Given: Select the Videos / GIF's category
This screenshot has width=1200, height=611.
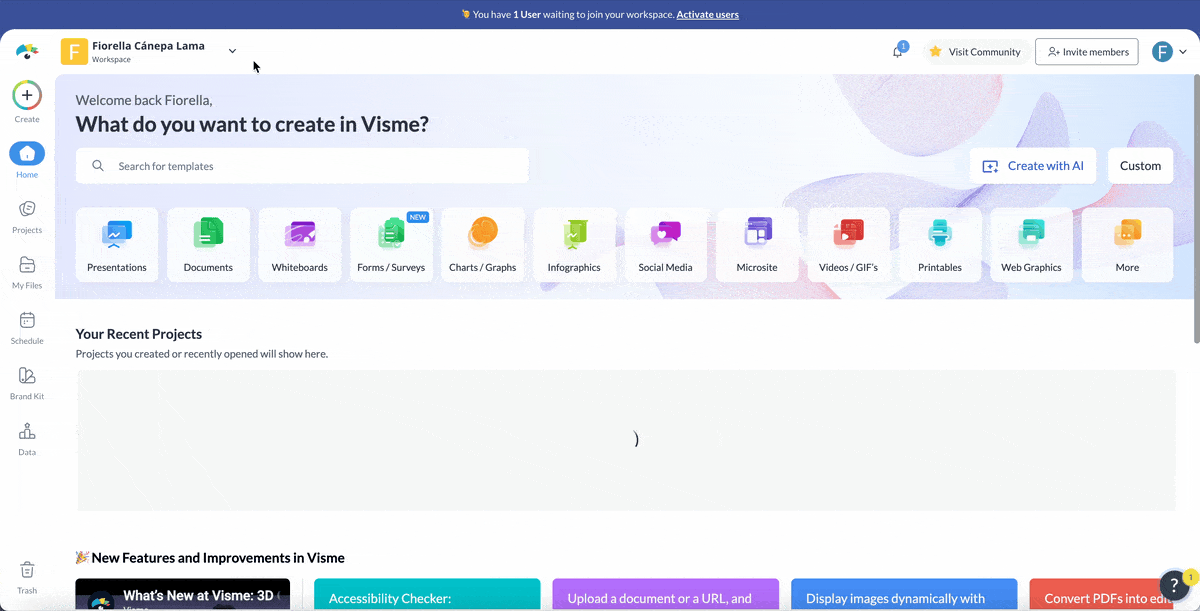Looking at the screenshot, I should pyautogui.click(x=849, y=245).
